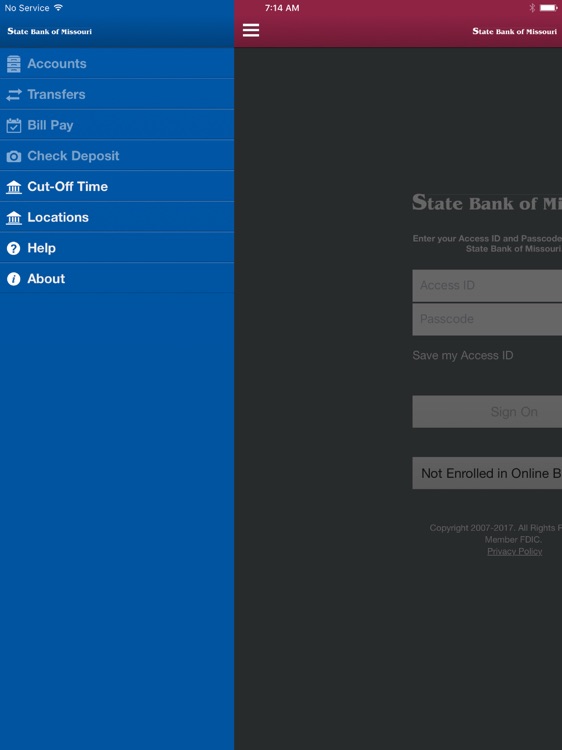Open Cut-Off Time from the menu
Viewport: 562px width, 750px height.
[x=117, y=186]
